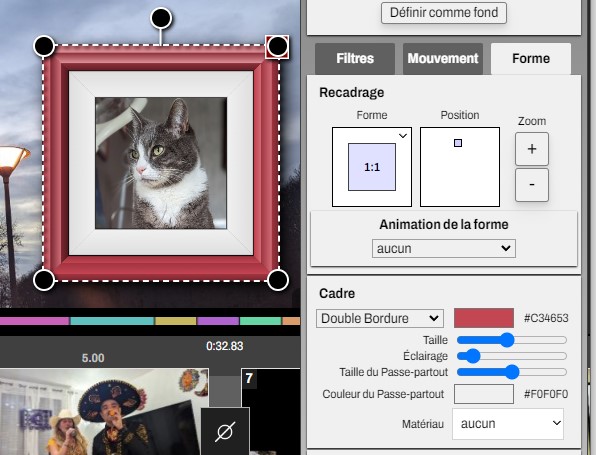The image size is (596, 455).
Task: Open the 1:1 shape chooser chevron
Action: click(x=403, y=136)
